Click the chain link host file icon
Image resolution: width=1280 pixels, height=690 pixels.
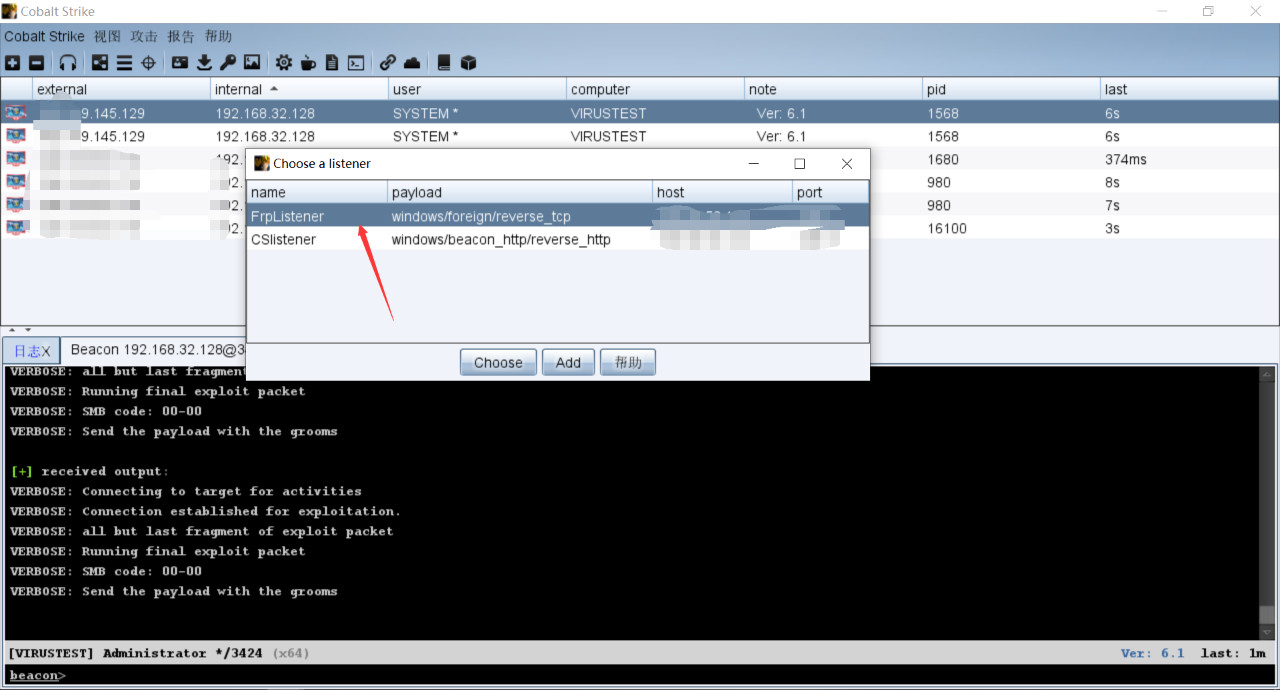pos(388,62)
